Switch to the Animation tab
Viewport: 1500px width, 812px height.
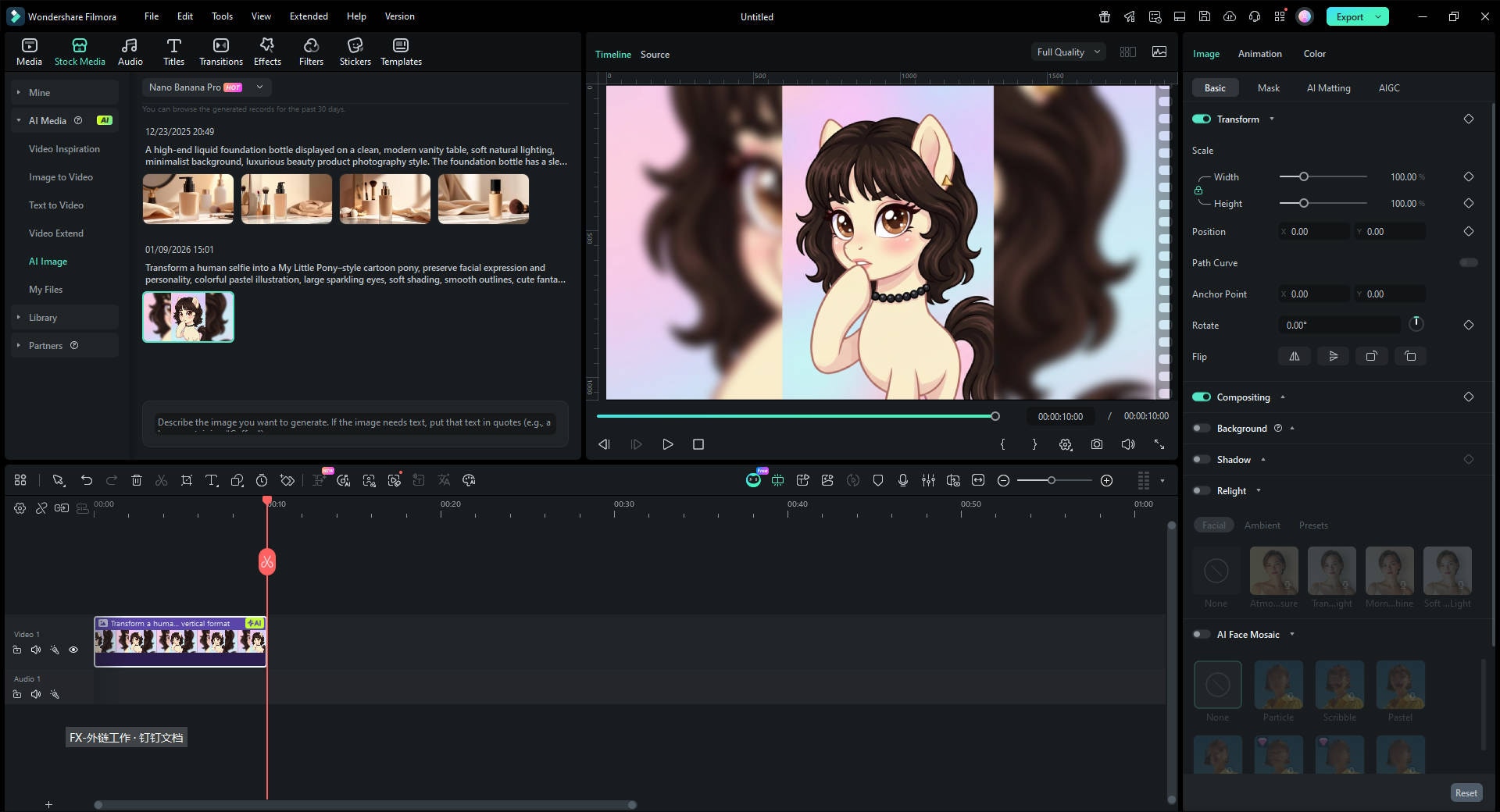pyautogui.click(x=1259, y=53)
